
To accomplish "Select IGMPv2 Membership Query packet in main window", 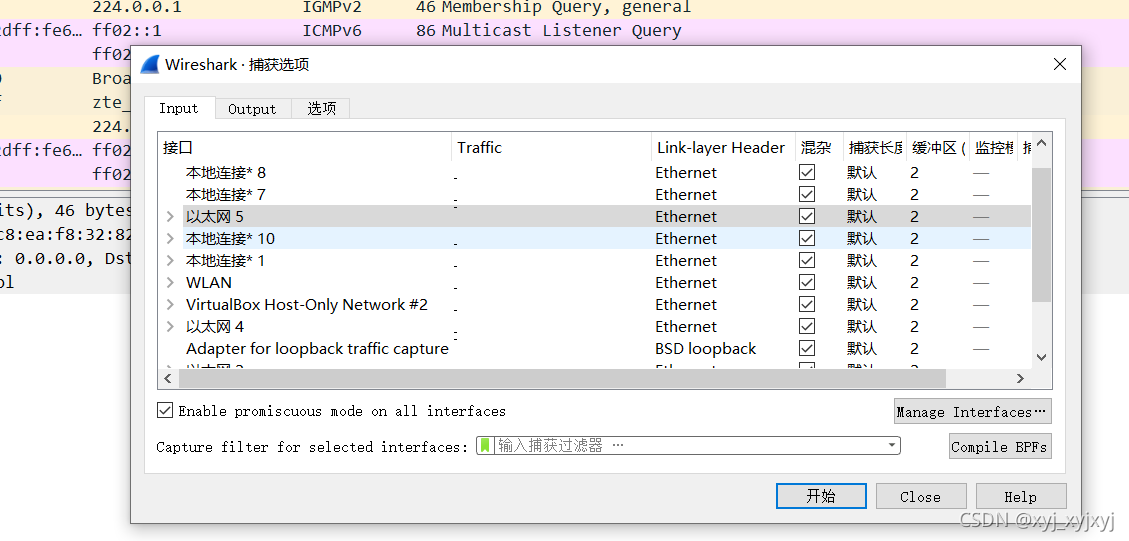I will click(564, 8).
